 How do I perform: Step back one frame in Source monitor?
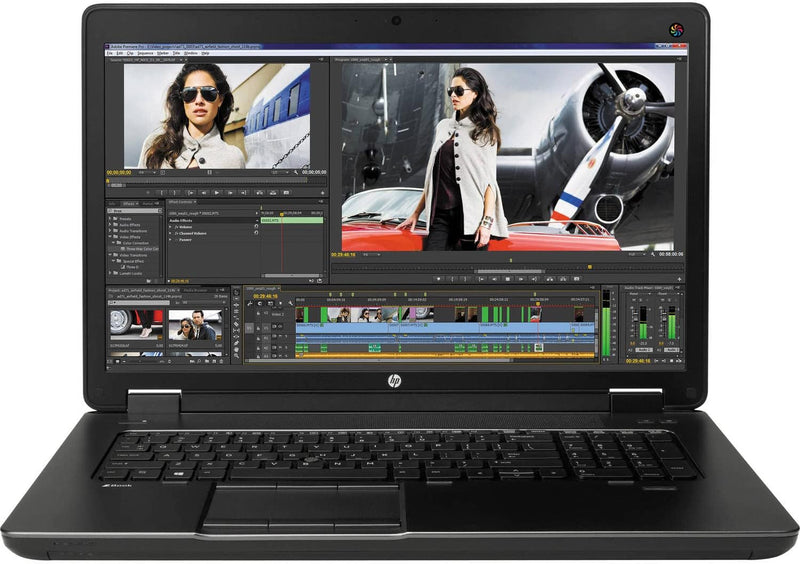pos(204,193)
